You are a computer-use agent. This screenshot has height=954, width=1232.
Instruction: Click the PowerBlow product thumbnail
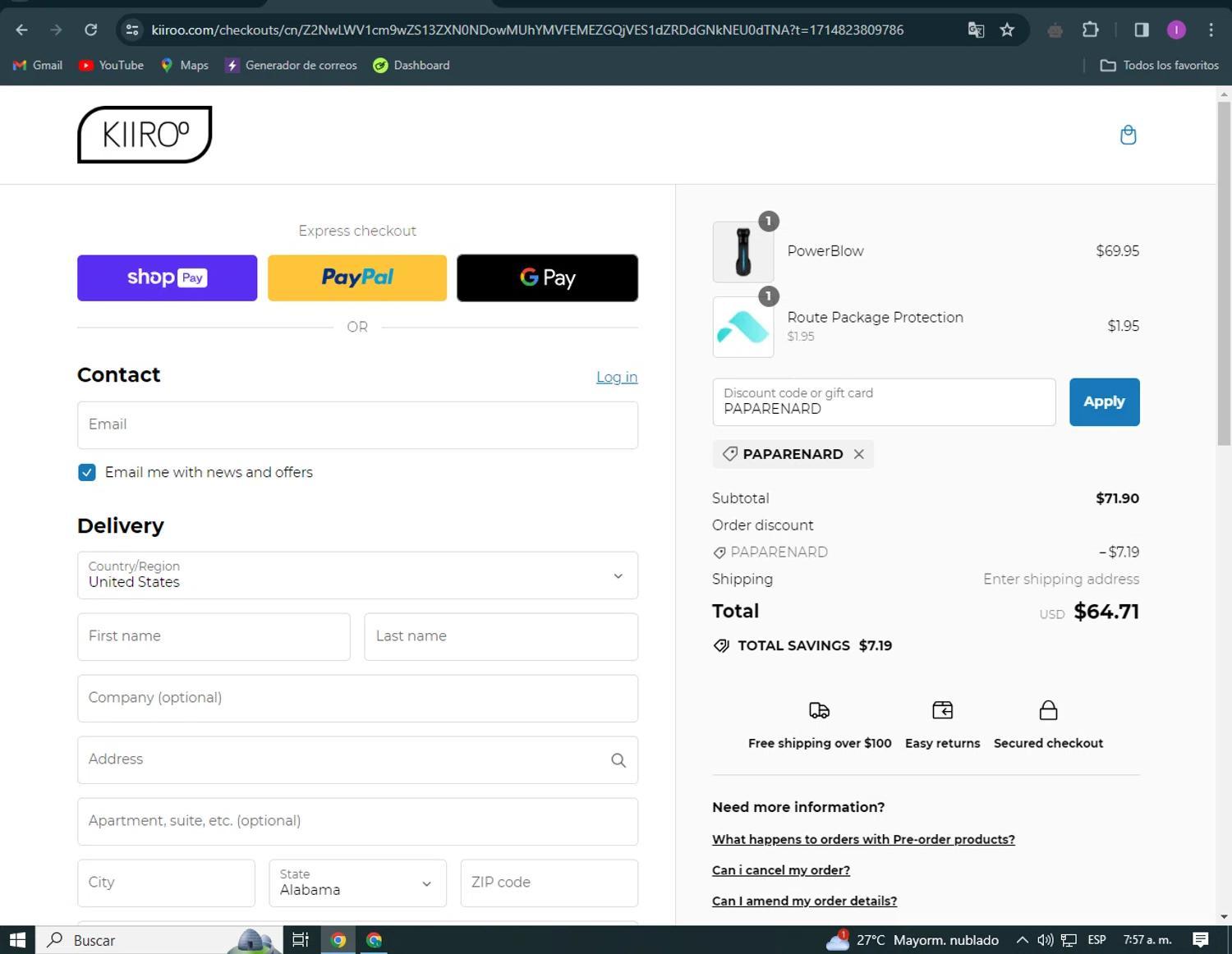(x=743, y=252)
